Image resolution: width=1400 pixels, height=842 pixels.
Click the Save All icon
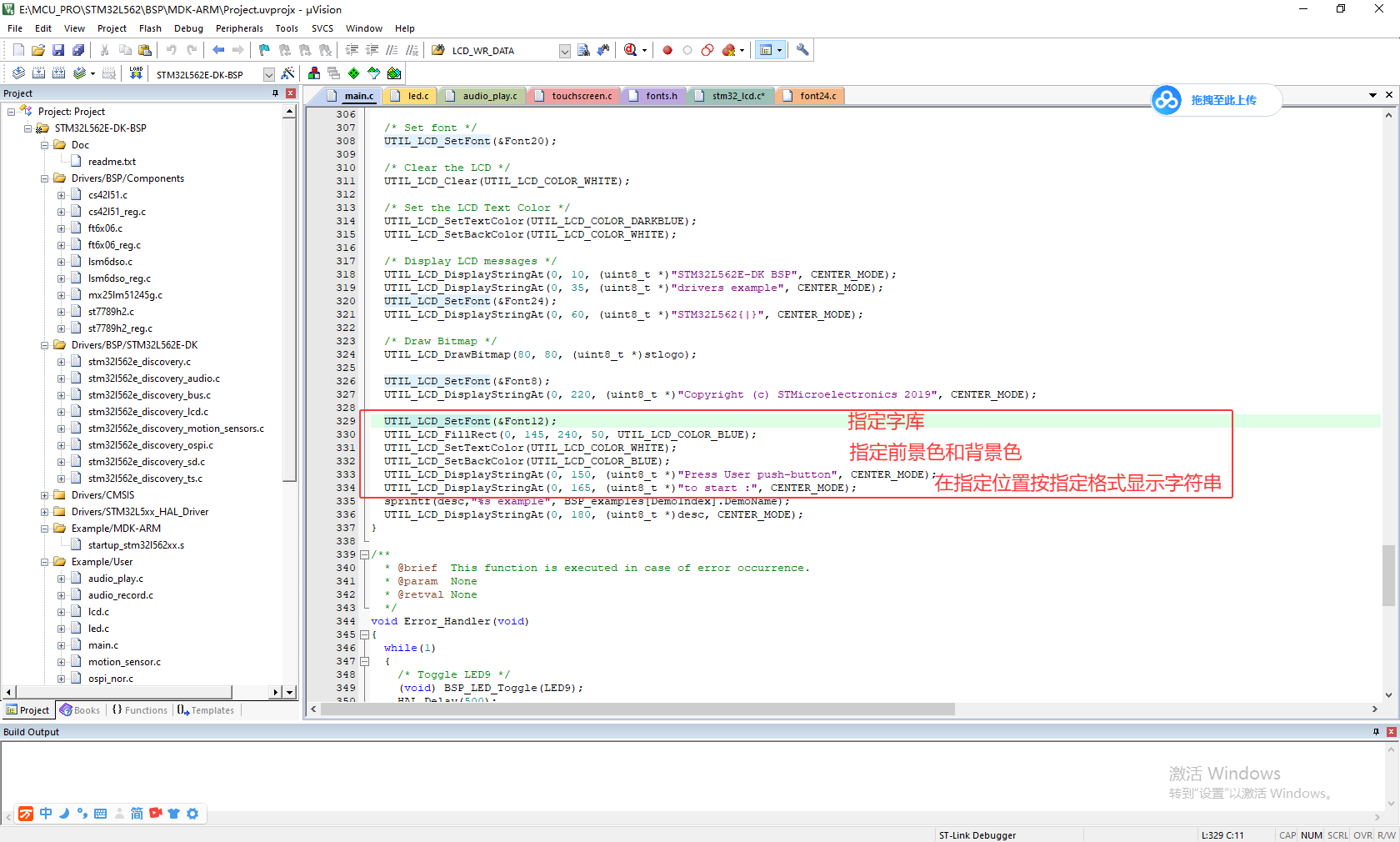(78, 50)
